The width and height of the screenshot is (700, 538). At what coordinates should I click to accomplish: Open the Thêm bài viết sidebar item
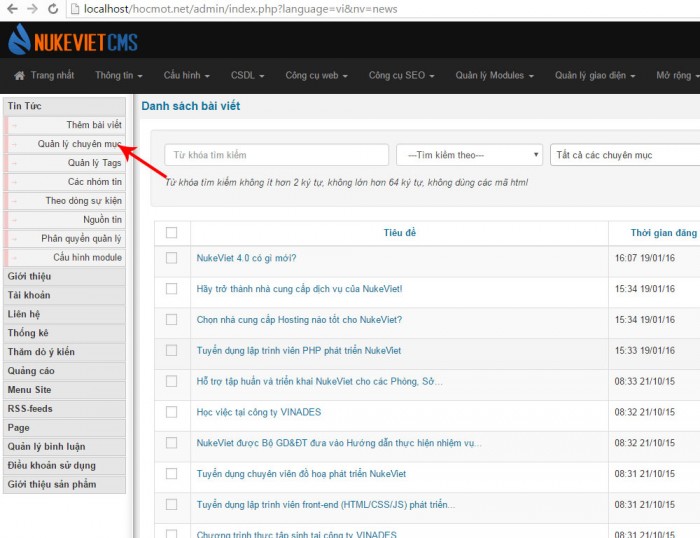(x=65, y=125)
